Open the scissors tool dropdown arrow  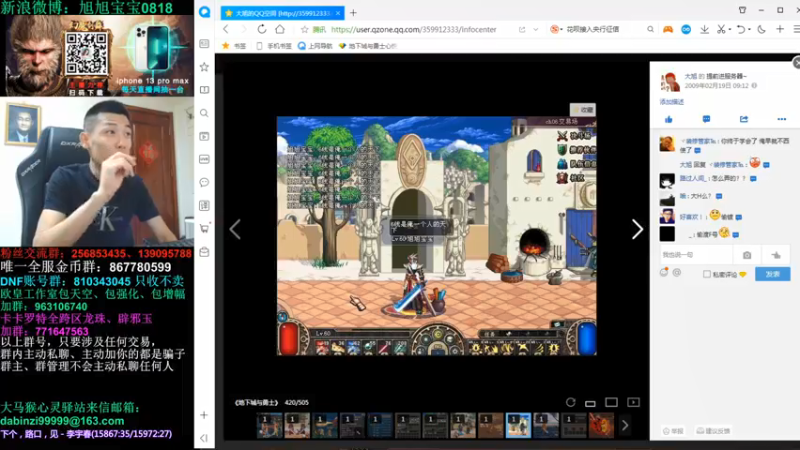click(x=730, y=30)
